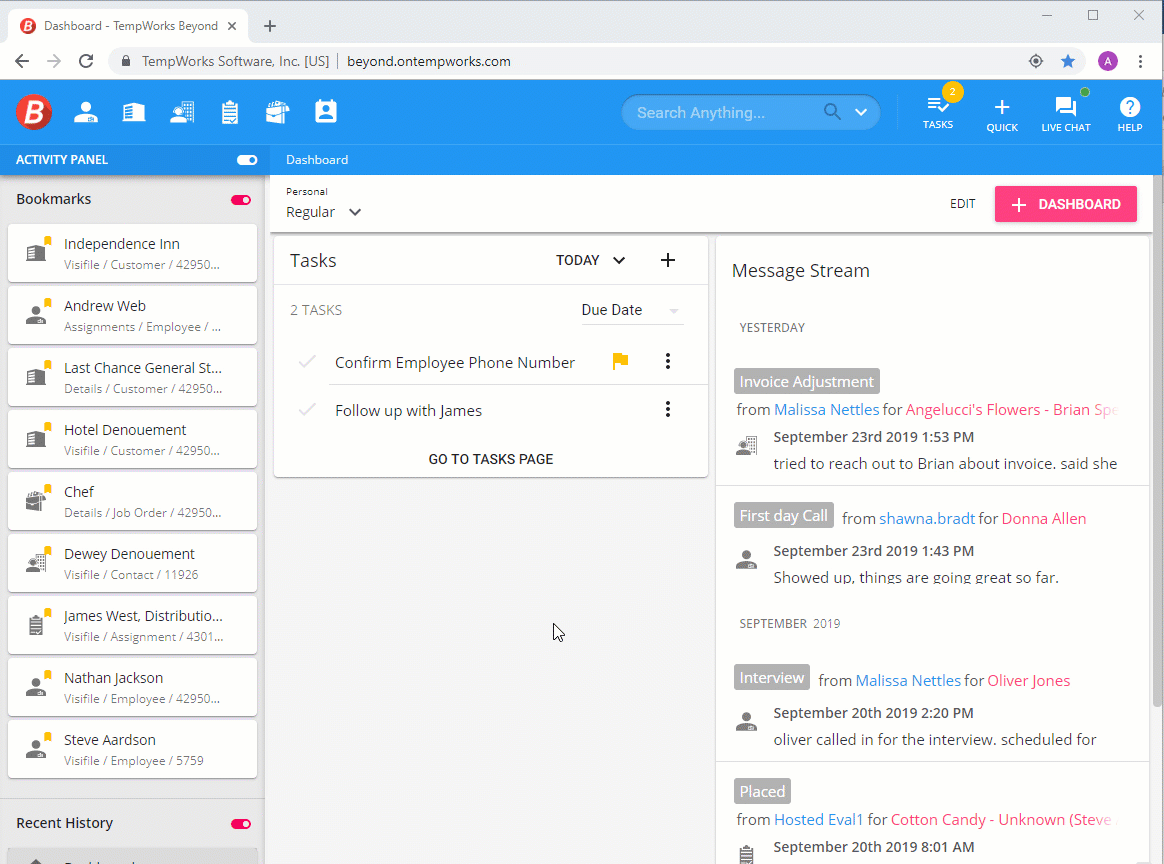
Task: Open Andrew Web bookmark
Action: point(132,315)
